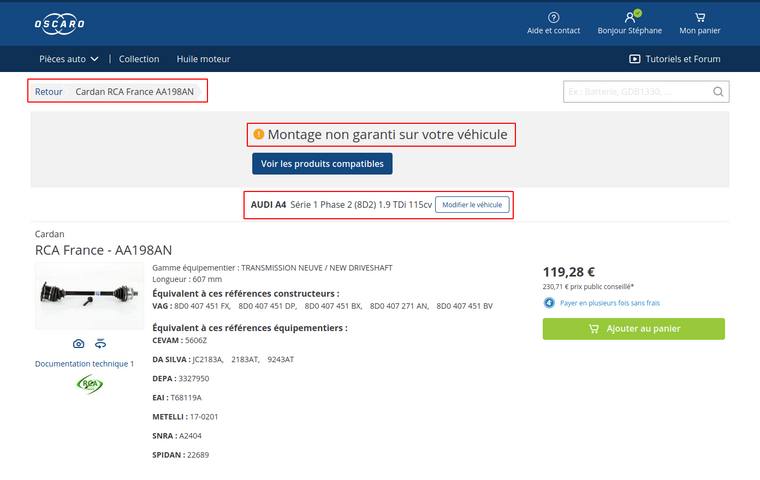
Task: Add product with Ajouter au panier
Action: point(633,329)
